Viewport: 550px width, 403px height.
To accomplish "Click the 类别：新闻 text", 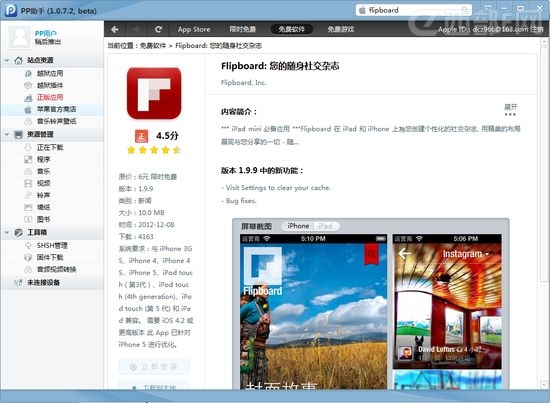I will pos(135,201).
